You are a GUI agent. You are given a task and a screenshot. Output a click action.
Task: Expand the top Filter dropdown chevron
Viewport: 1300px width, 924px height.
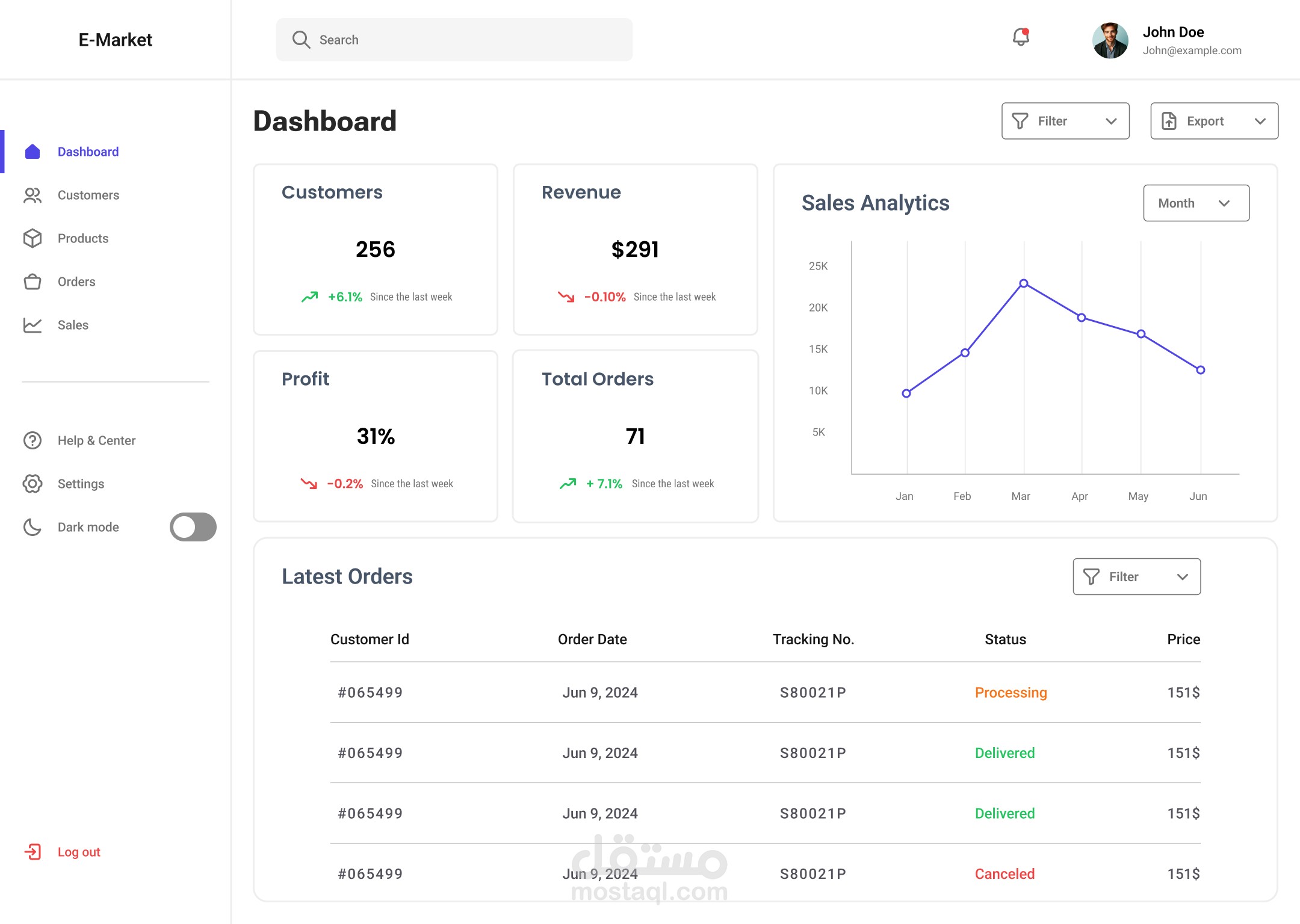click(x=1111, y=121)
